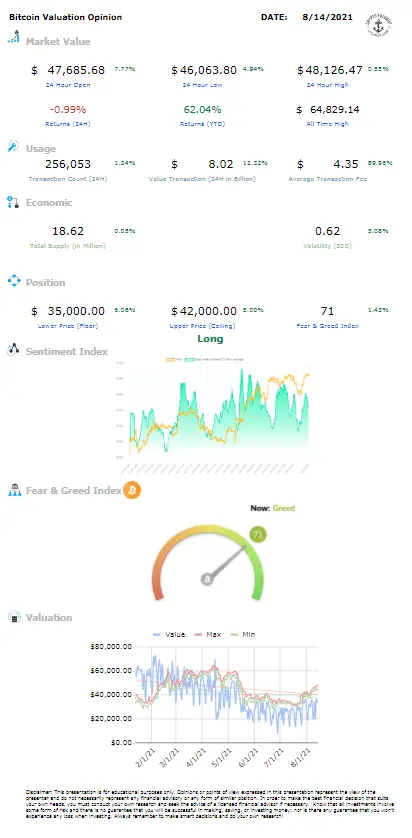412x838 pixels.
Task: Click the 'Bitcoin Valuation Opinion' title
Action: coord(65,17)
